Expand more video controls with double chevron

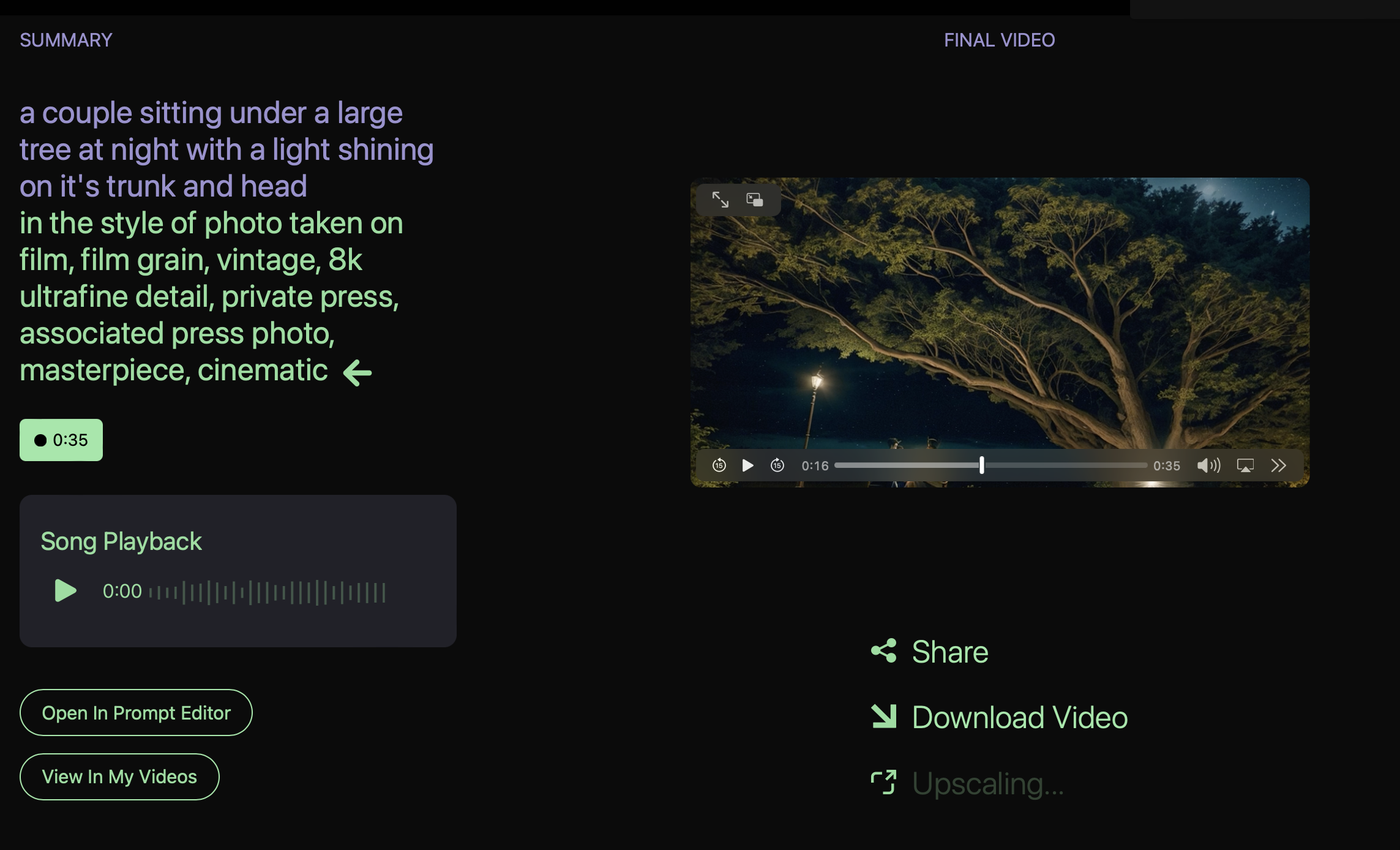[1278, 465]
